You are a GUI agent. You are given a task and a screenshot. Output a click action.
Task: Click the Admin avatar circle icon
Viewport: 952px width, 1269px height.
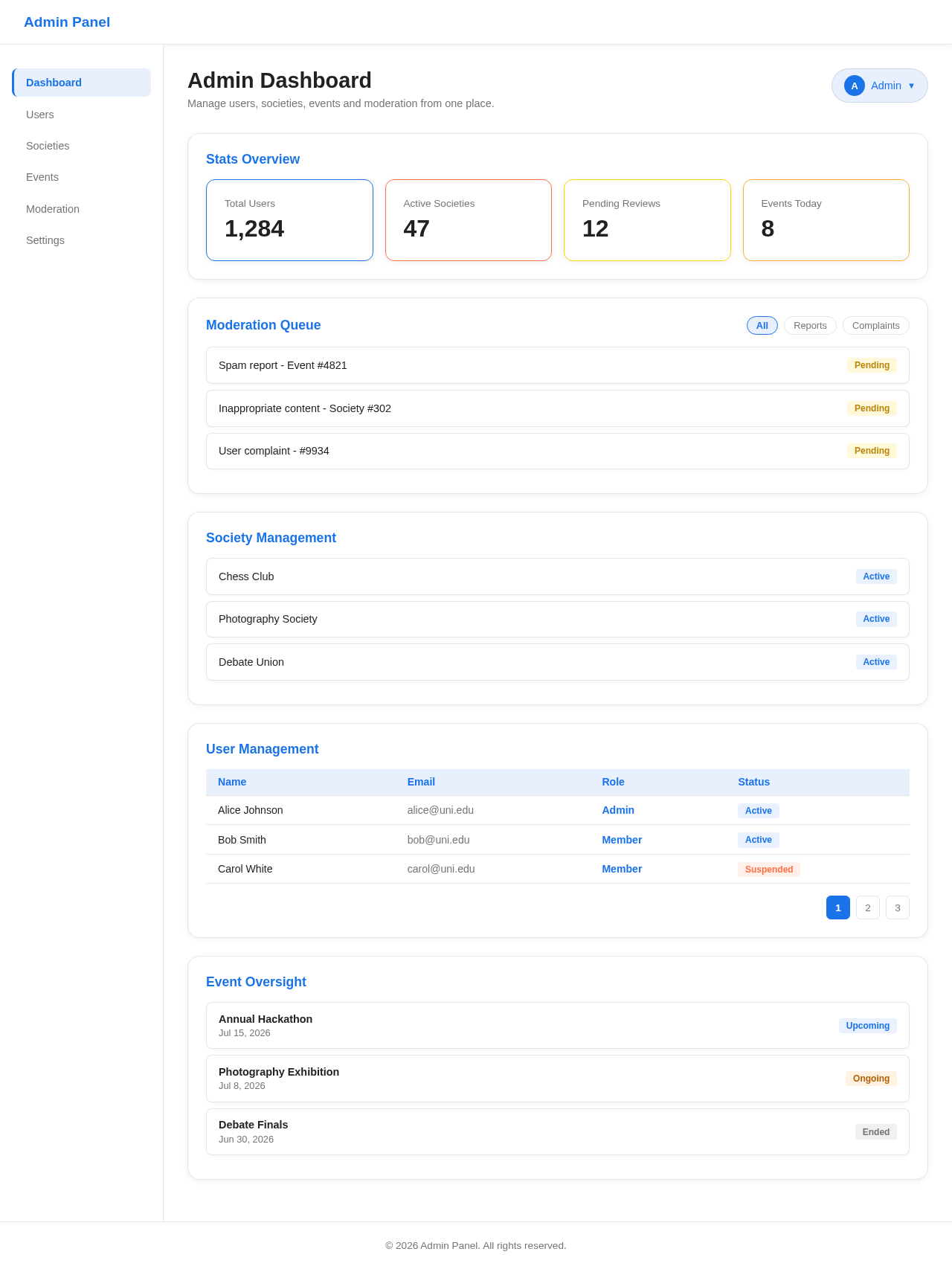855,86
